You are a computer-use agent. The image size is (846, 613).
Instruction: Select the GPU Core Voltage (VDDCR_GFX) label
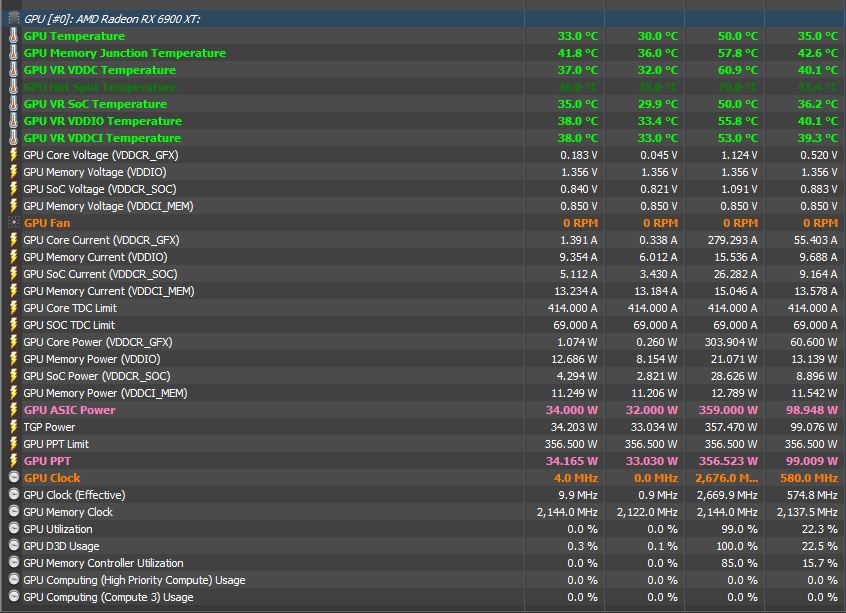tap(101, 155)
